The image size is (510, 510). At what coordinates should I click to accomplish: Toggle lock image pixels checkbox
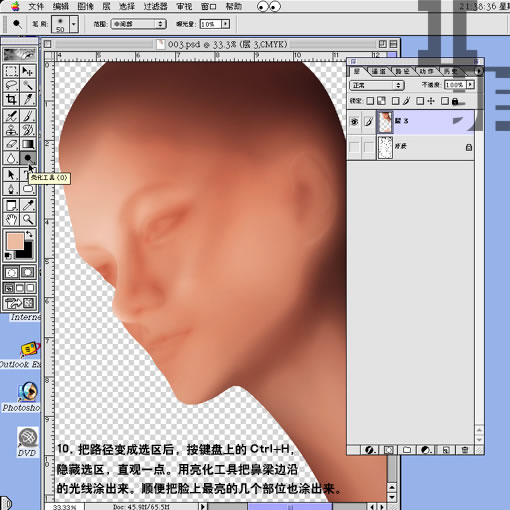point(395,101)
